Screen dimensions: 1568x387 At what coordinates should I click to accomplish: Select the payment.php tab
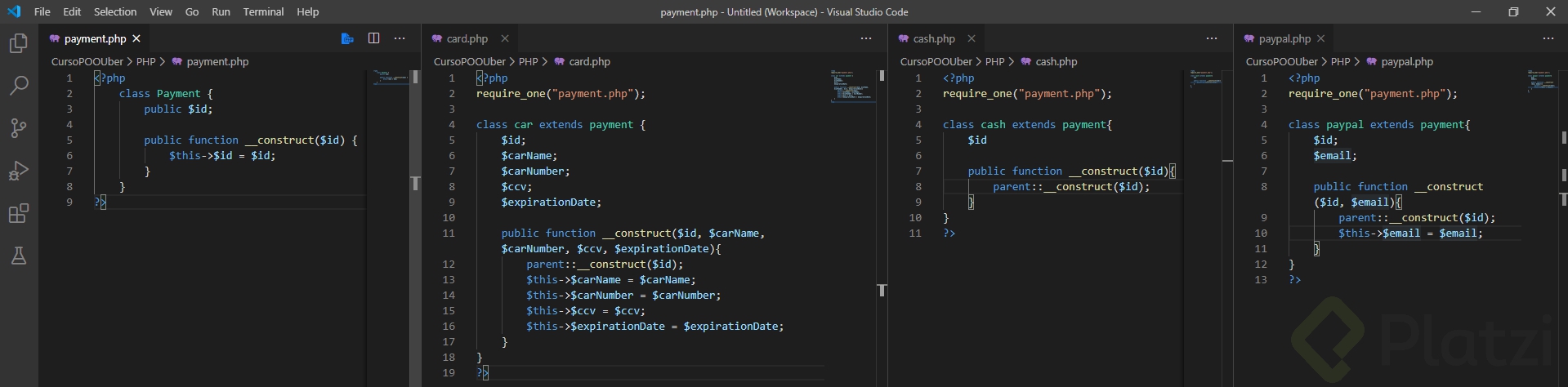[95, 38]
